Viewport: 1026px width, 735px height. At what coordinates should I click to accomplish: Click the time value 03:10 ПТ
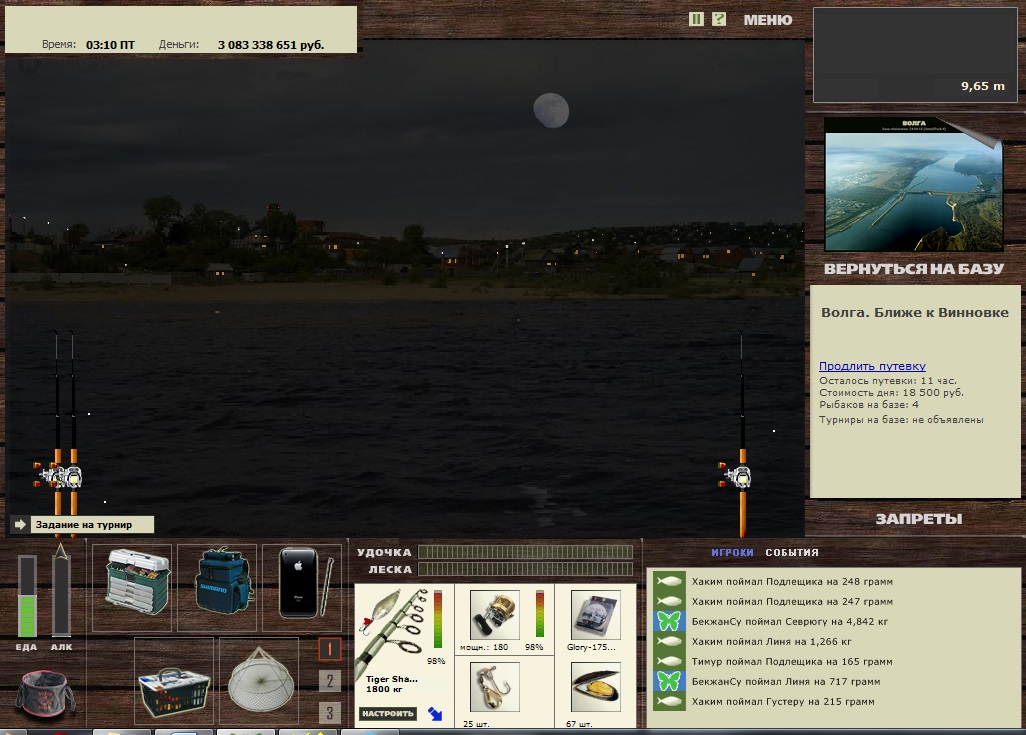110,45
